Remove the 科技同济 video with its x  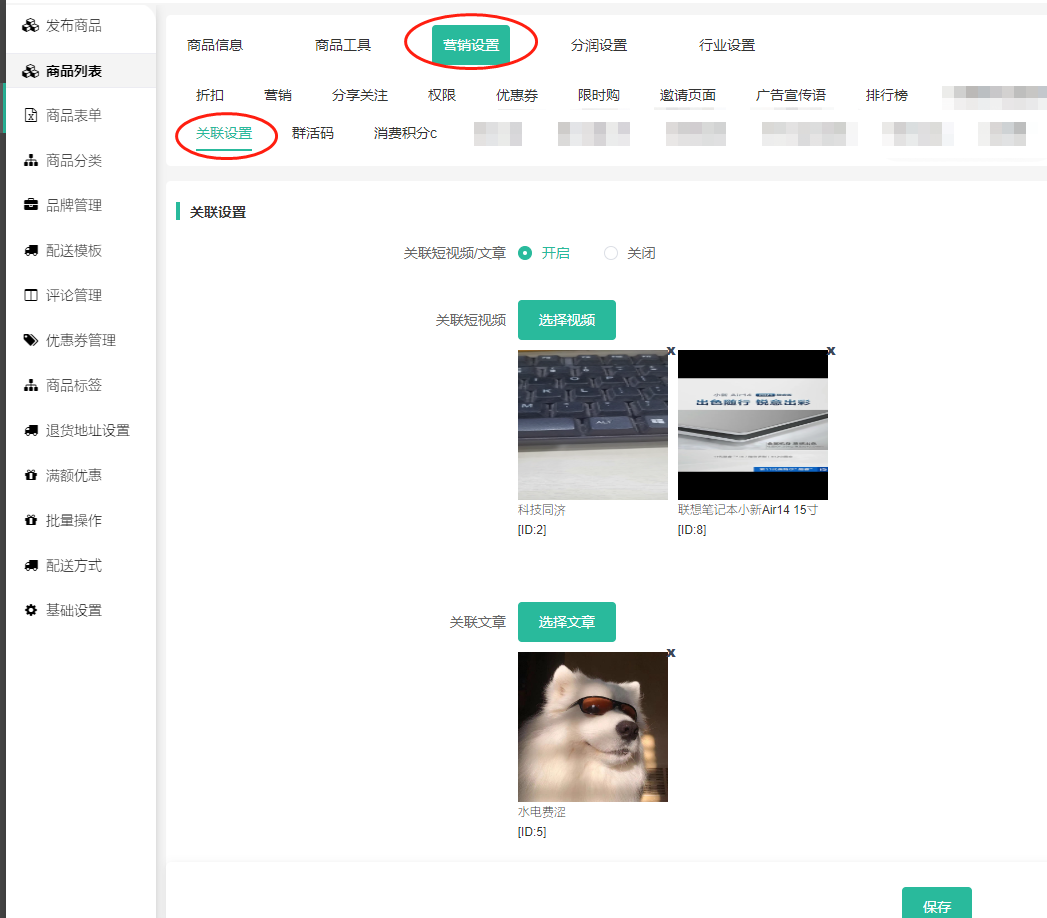(671, 351)
